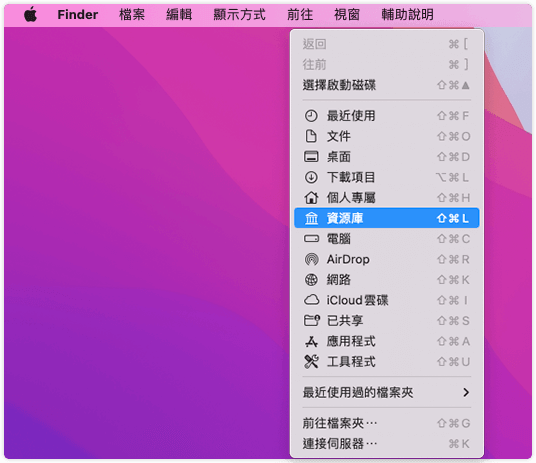Click the 下載項目 download arrow icon
The image size is (536, 463).
point(311,177)
